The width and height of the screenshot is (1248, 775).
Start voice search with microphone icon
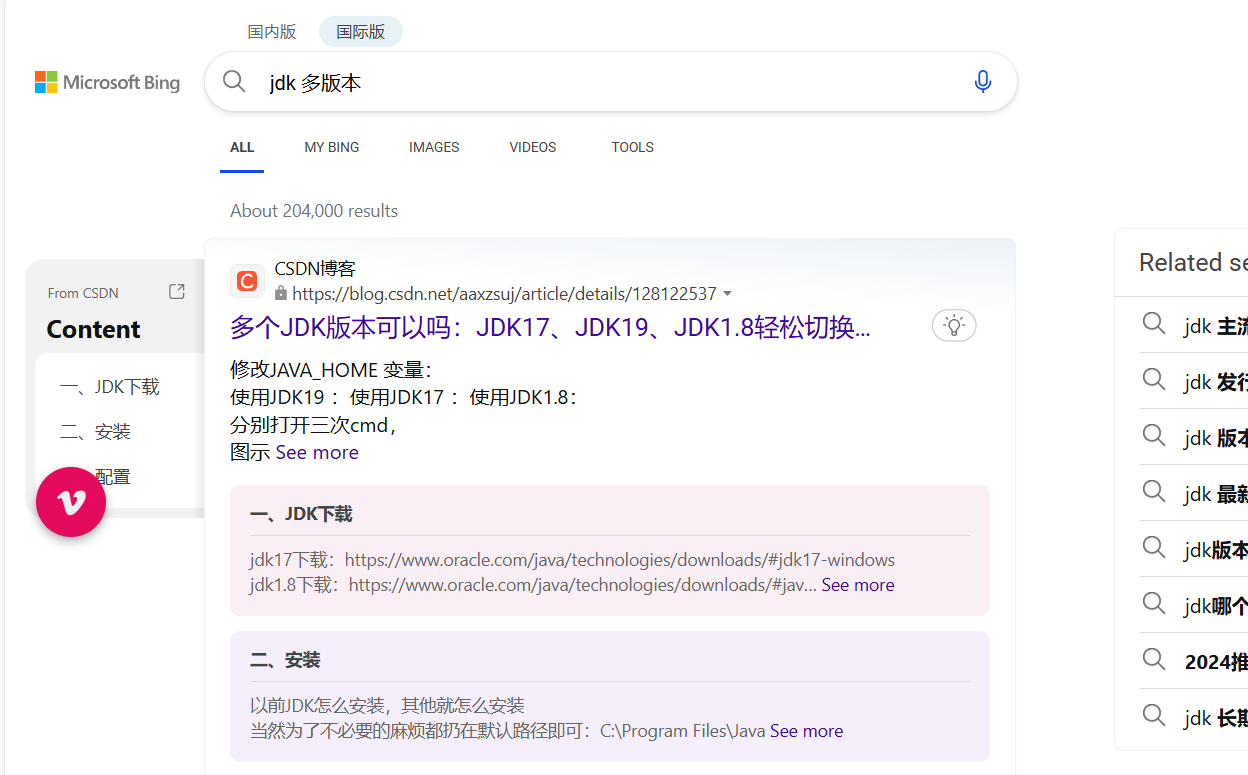tap(982, 81)
